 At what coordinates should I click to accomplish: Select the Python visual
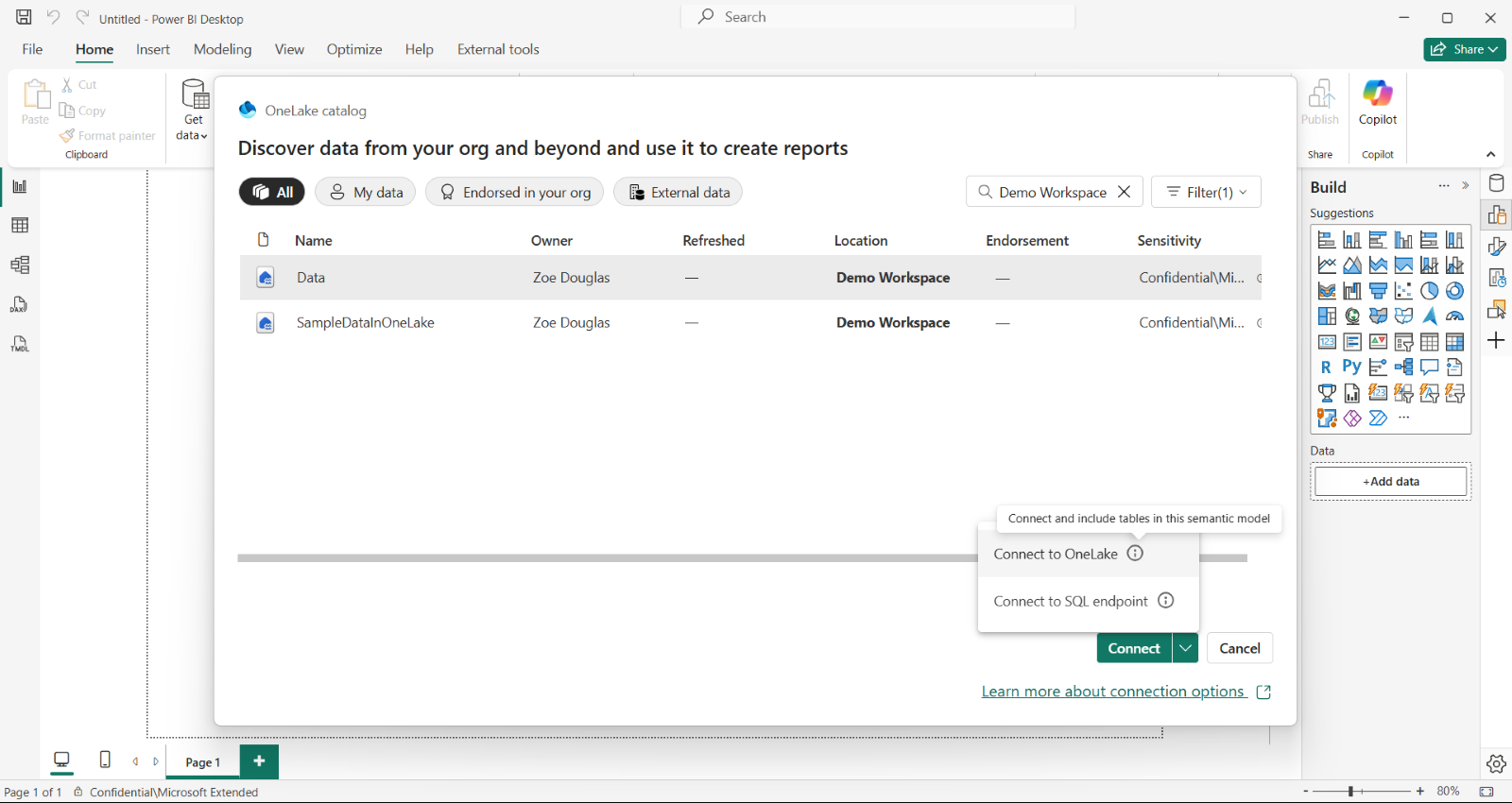(1352, 367)
